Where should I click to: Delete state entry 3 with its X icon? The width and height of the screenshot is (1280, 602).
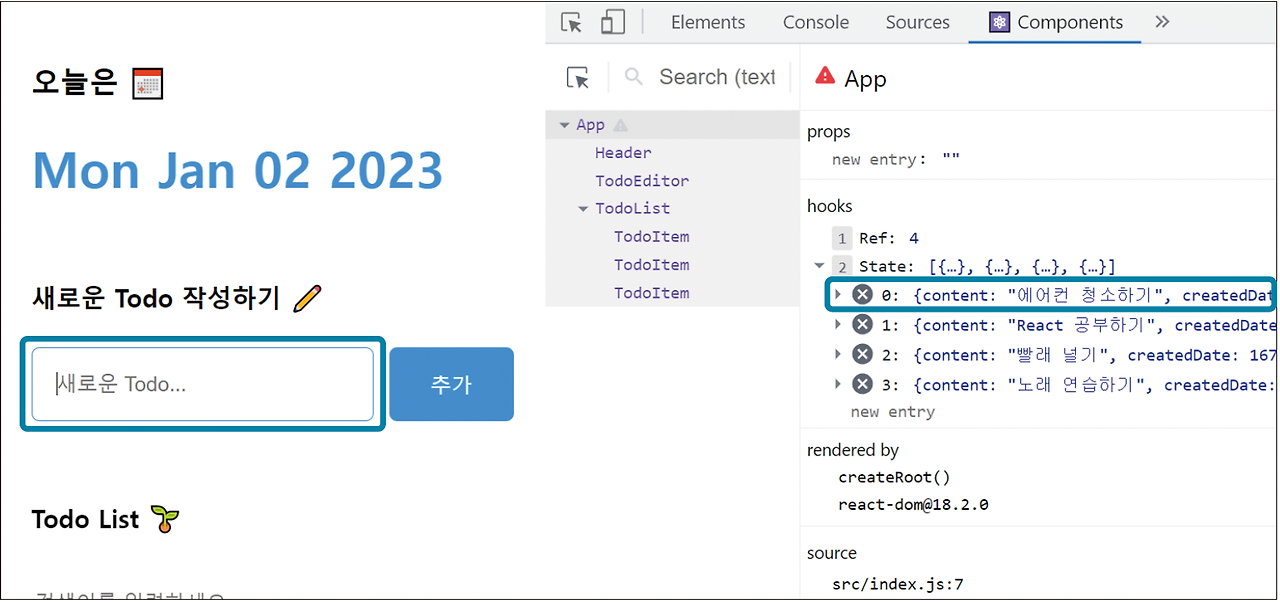pos(862,385)
